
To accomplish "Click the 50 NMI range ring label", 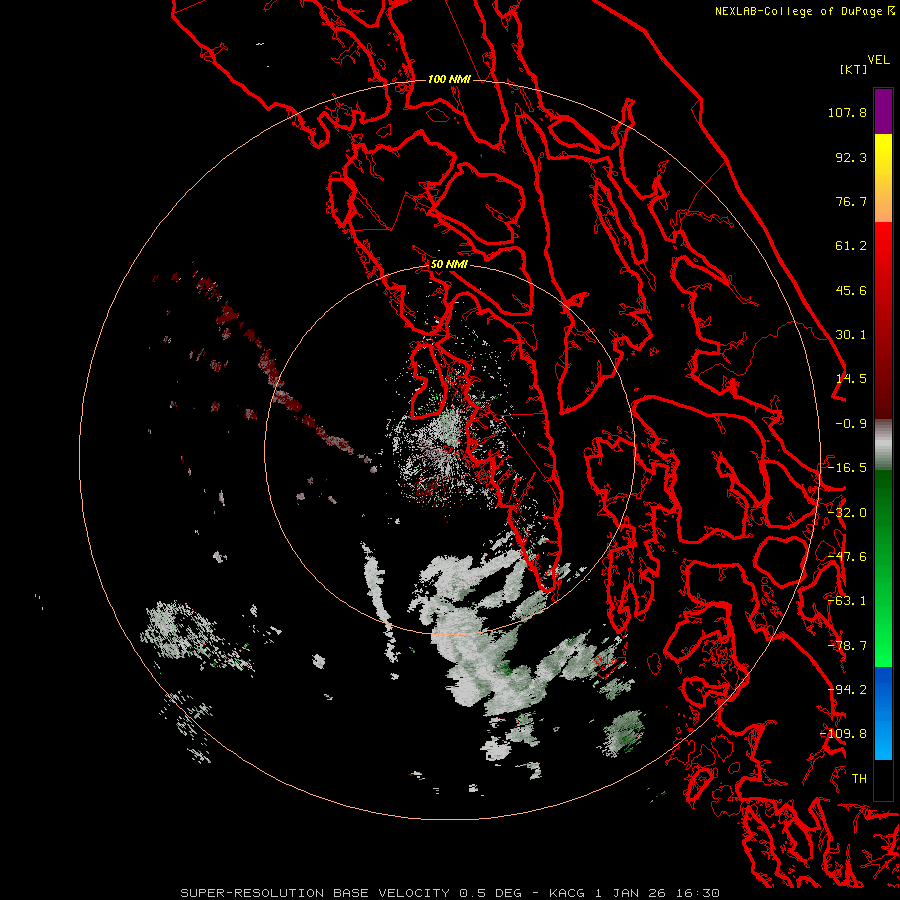I will pos(449,264).
